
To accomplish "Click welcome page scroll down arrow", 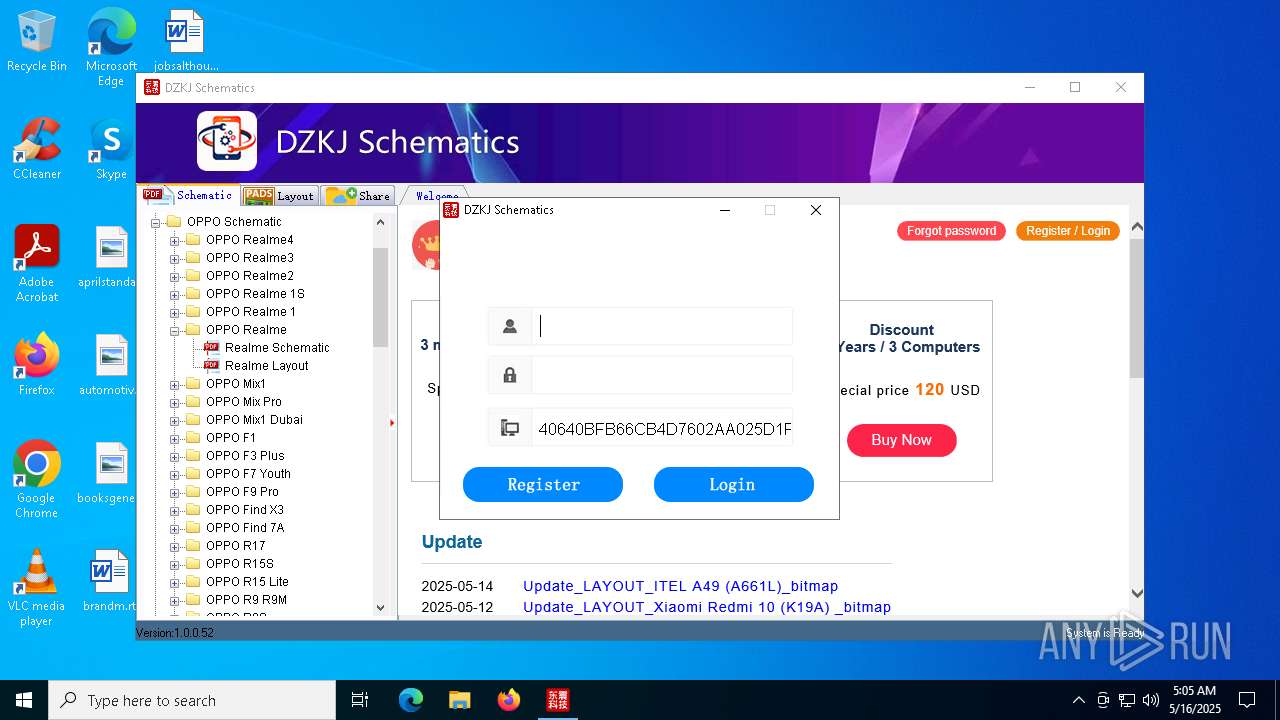I will click(x=1137, y=593).
